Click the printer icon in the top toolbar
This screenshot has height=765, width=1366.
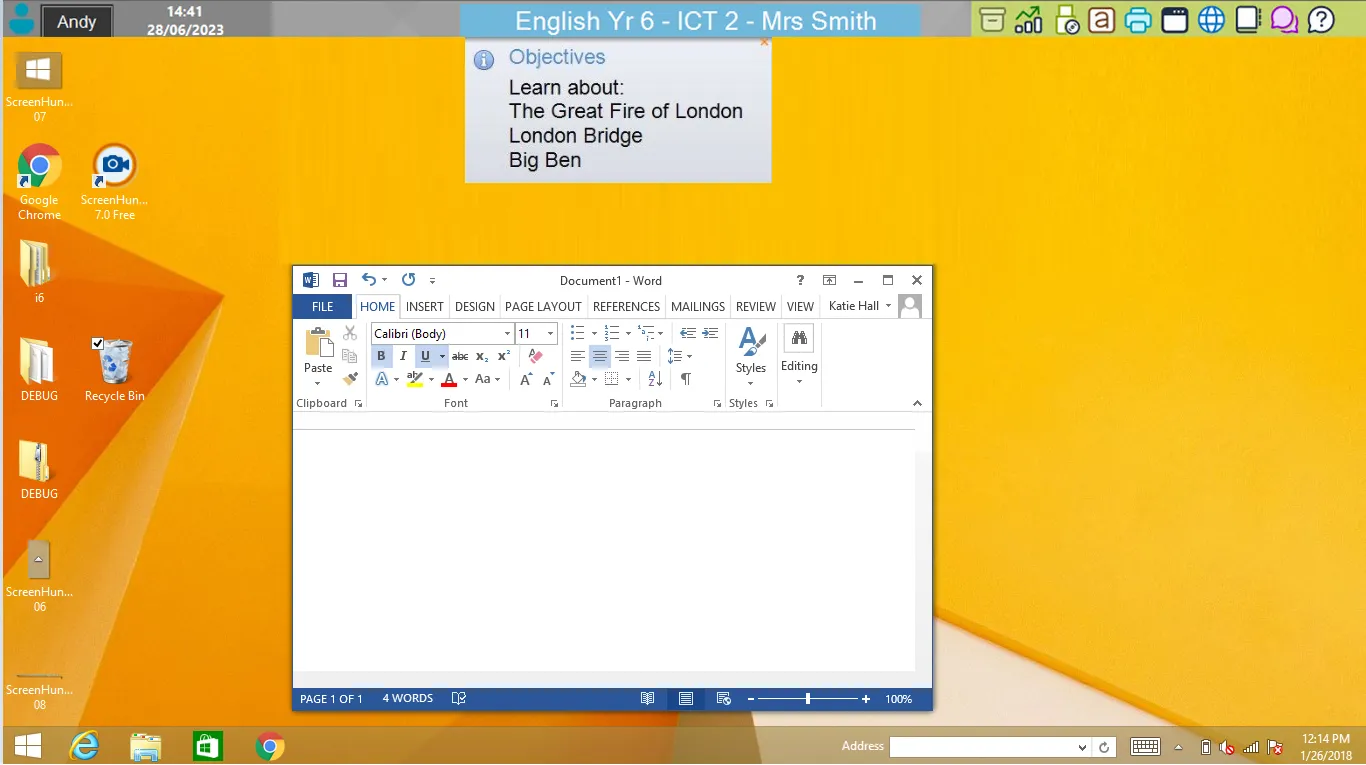1138,20
